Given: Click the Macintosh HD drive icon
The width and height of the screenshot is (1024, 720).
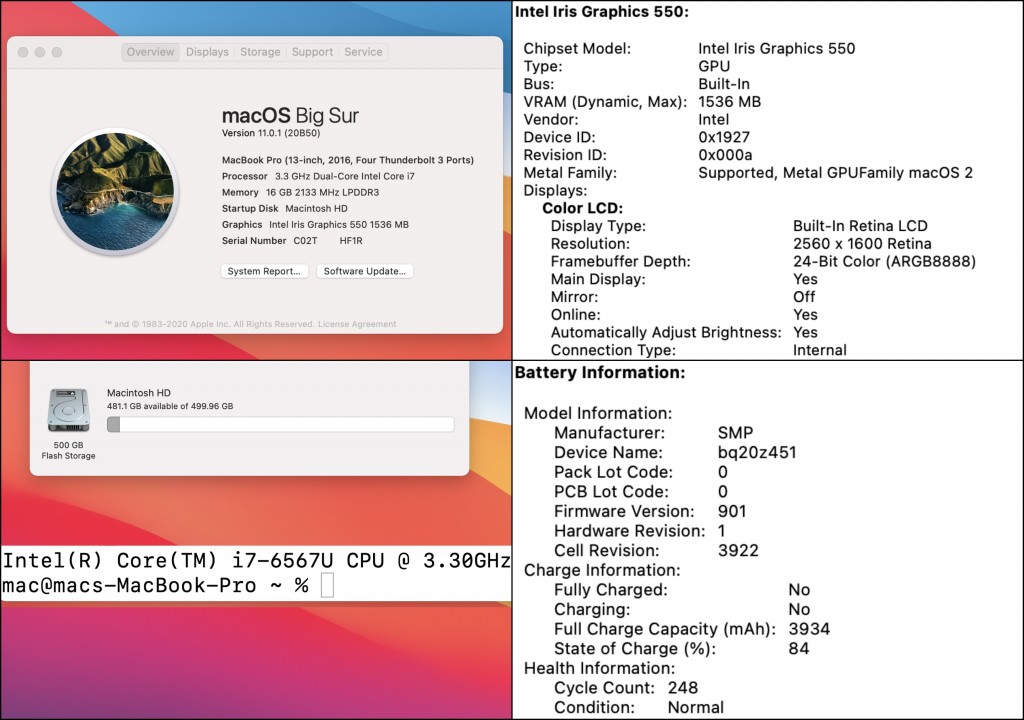Looking at the screenshot, I should (69, 410).
